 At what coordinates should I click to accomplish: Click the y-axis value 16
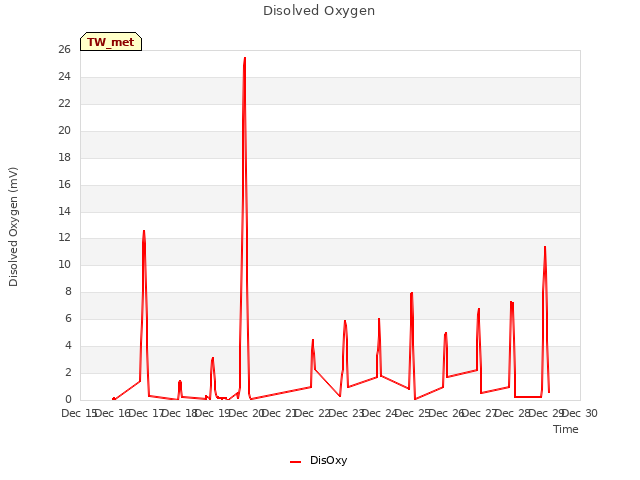coord(64,184)
